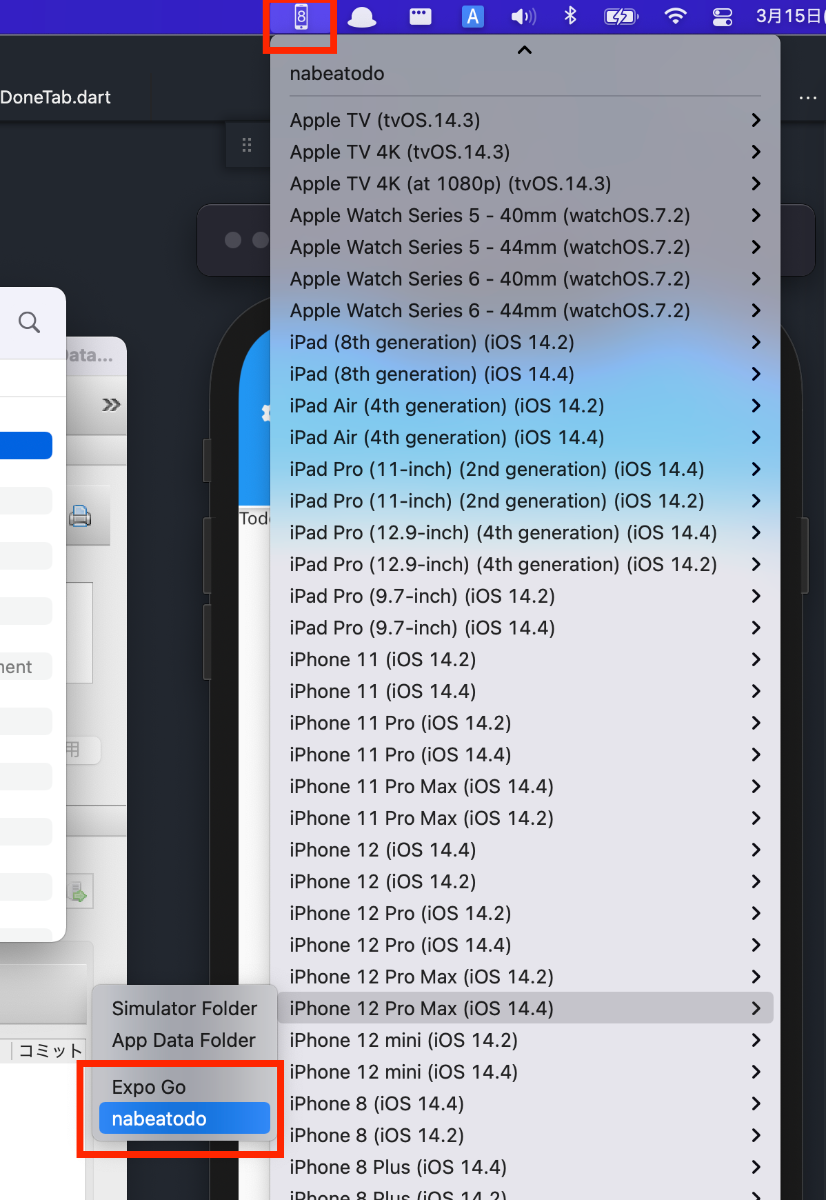The image size is (826, 1200).
Task: Select iPhone 12 mini (iOS 14.2) entry
Action: 524,1040
